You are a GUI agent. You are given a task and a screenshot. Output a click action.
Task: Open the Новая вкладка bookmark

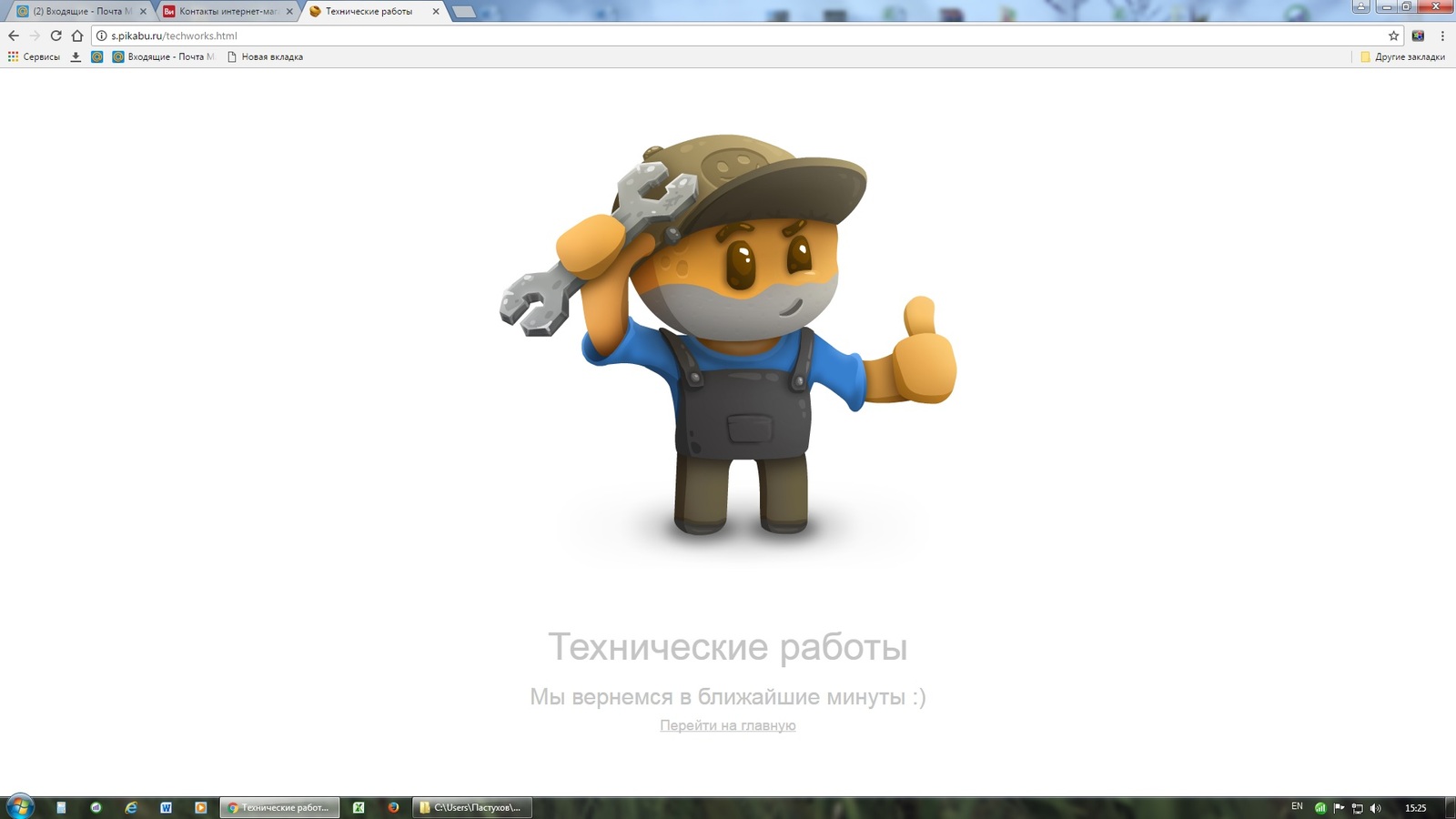tap(265, 56)
